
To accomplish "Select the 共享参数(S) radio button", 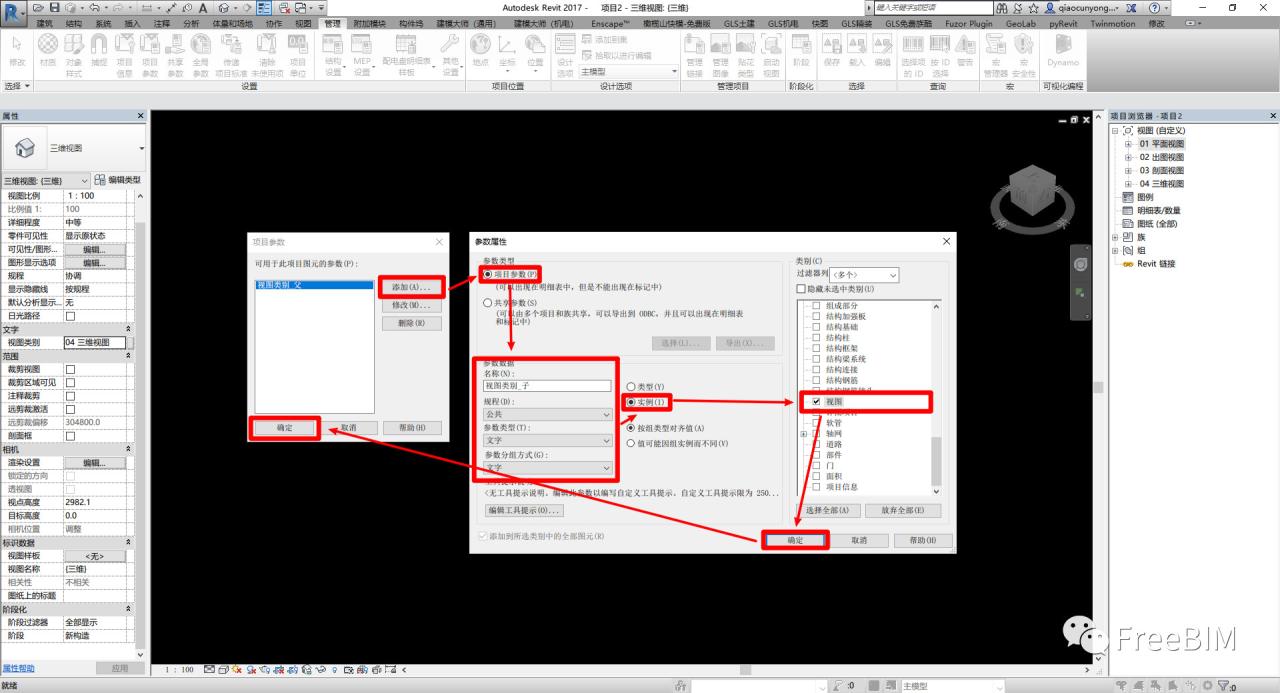I will point(488,302).
